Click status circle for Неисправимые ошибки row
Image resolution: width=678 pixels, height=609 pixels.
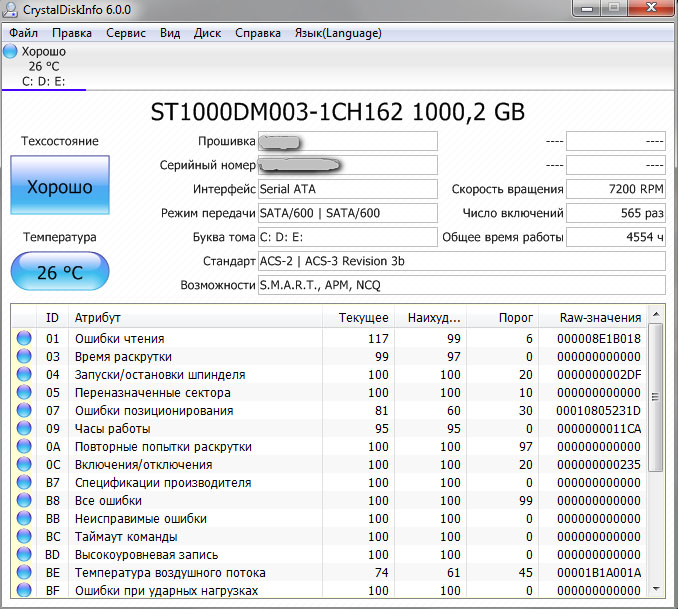[x=24, y=518]
